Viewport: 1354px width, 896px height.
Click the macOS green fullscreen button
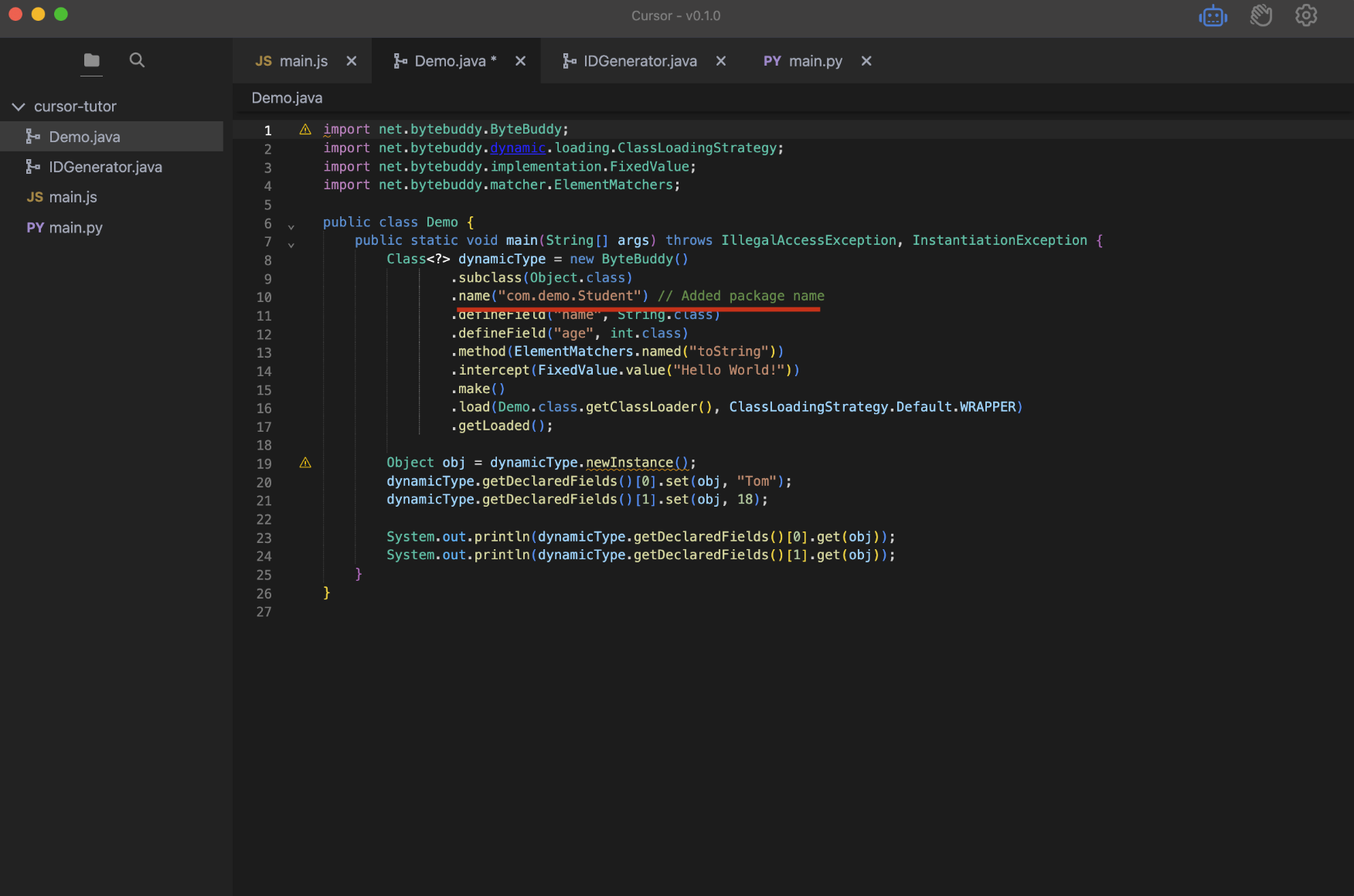coord(61,14)
